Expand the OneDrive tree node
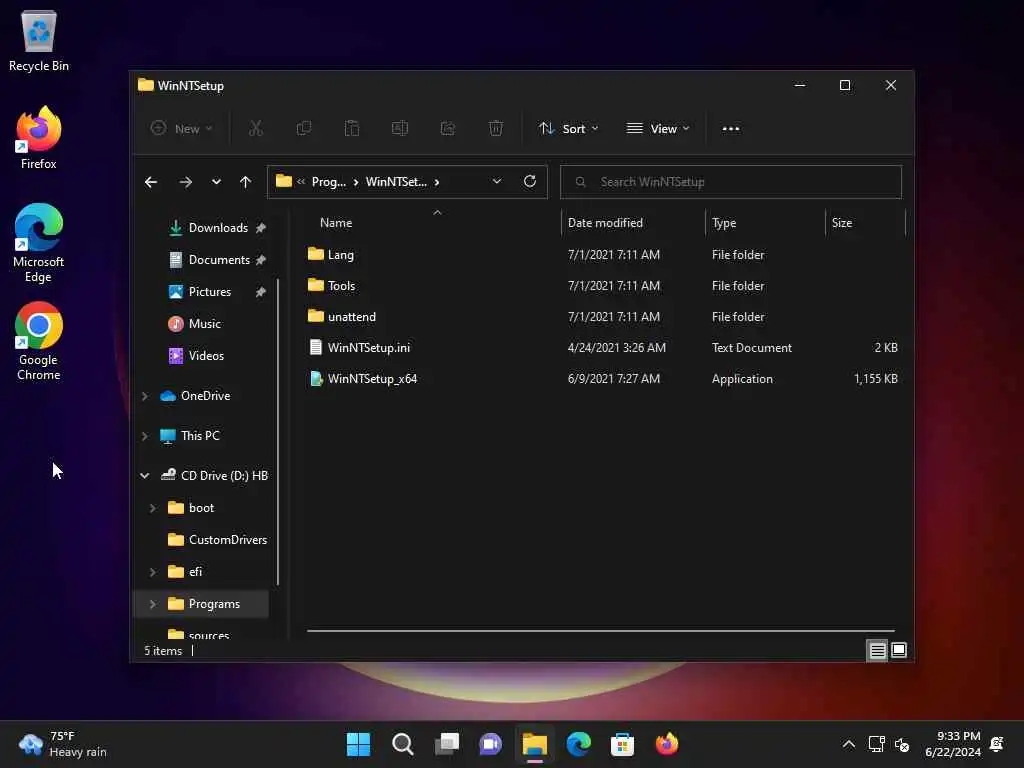This screenshot has height=768, width=1024. pos(145,396)
